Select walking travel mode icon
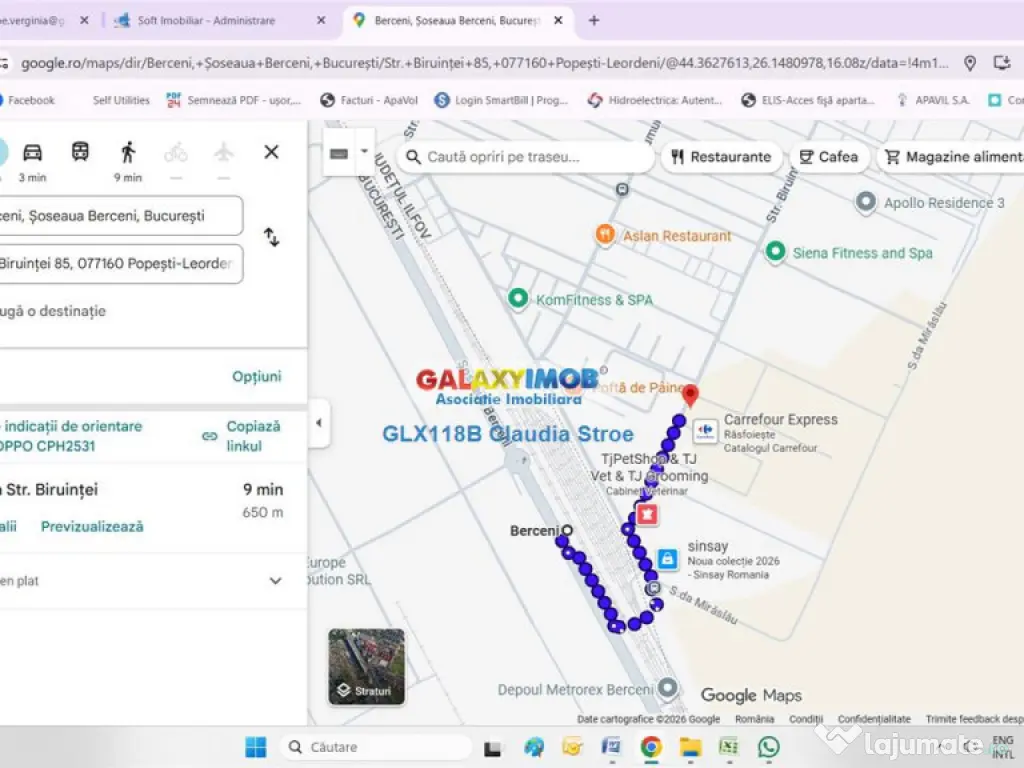This screenshot has height=768, width=1024. (x=128, y=152)
